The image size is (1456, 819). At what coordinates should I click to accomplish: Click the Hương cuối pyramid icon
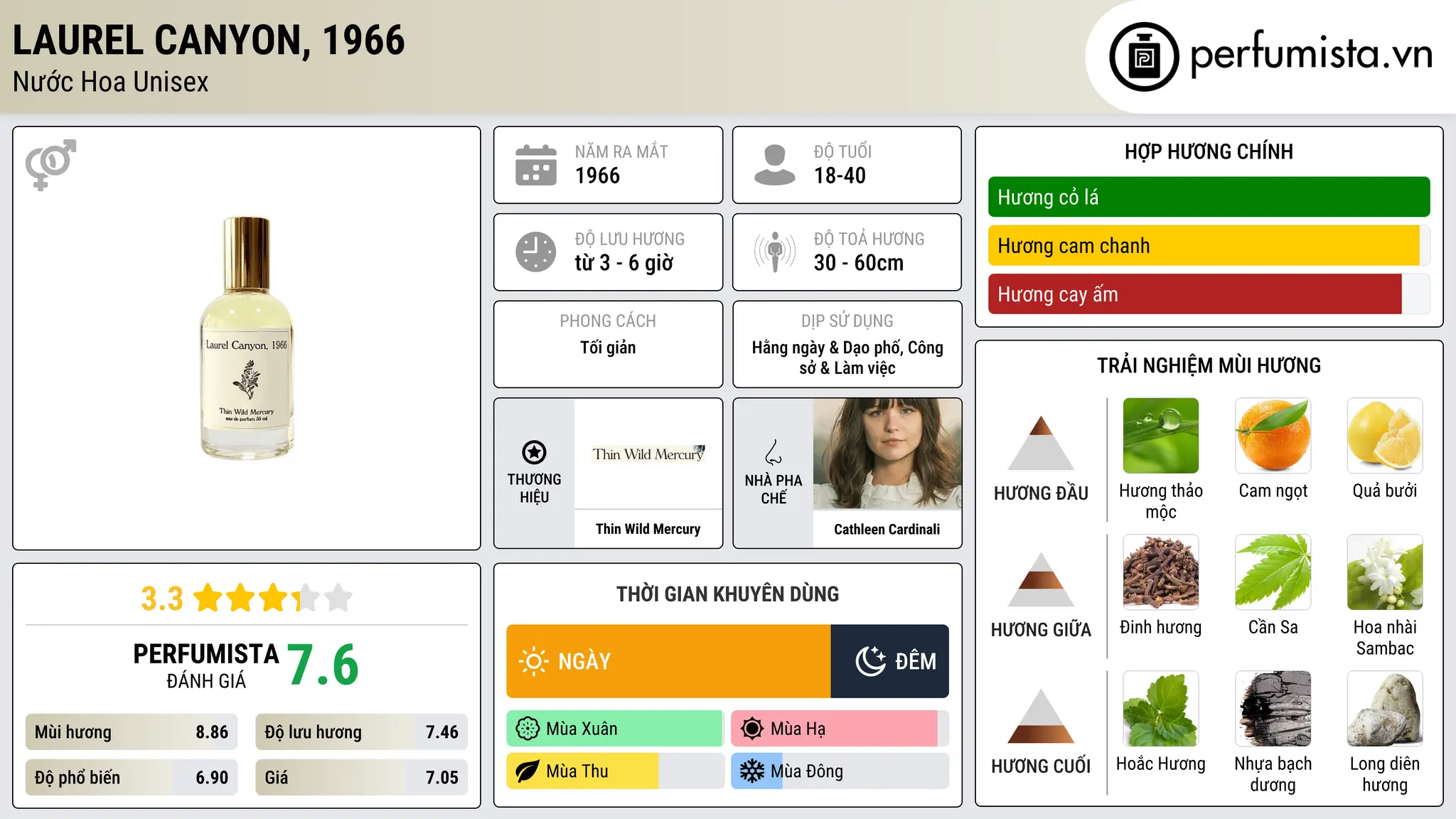(x=1042, y=716)
